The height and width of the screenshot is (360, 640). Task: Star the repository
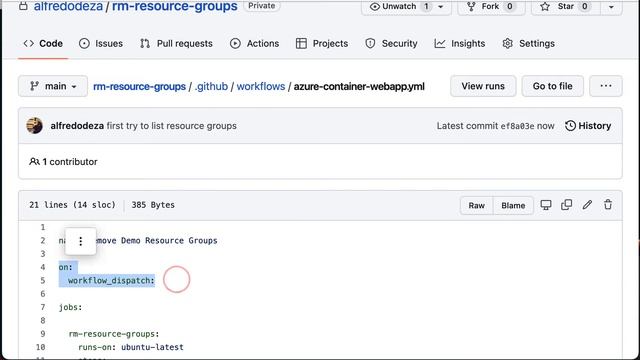click(565, 7)
